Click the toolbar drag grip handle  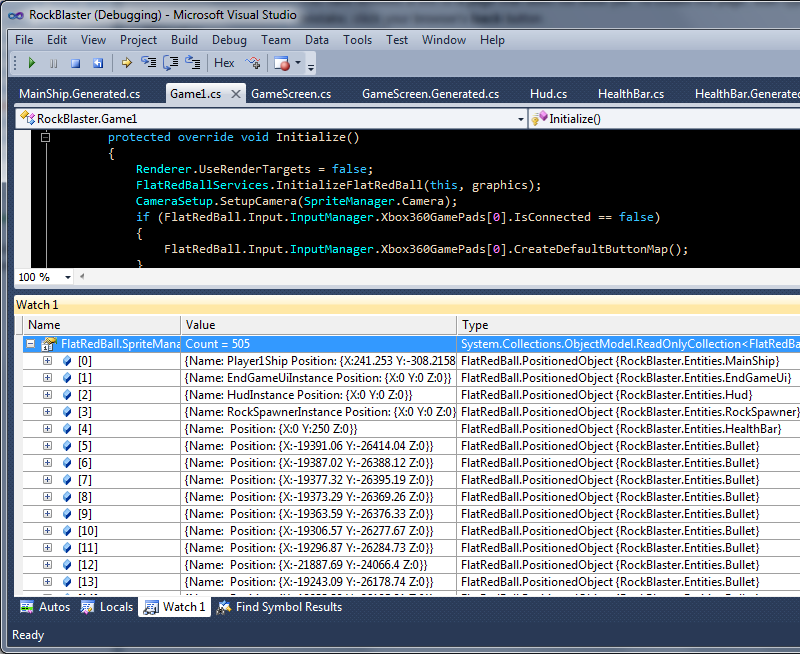(15, 63)
